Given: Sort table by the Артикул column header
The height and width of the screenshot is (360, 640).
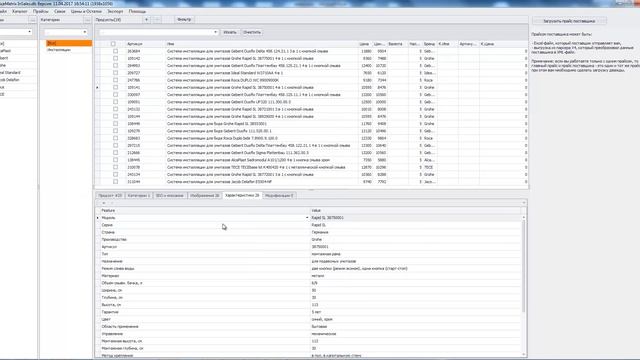Looking at the screenshot, I should click(x=135, y=44).
